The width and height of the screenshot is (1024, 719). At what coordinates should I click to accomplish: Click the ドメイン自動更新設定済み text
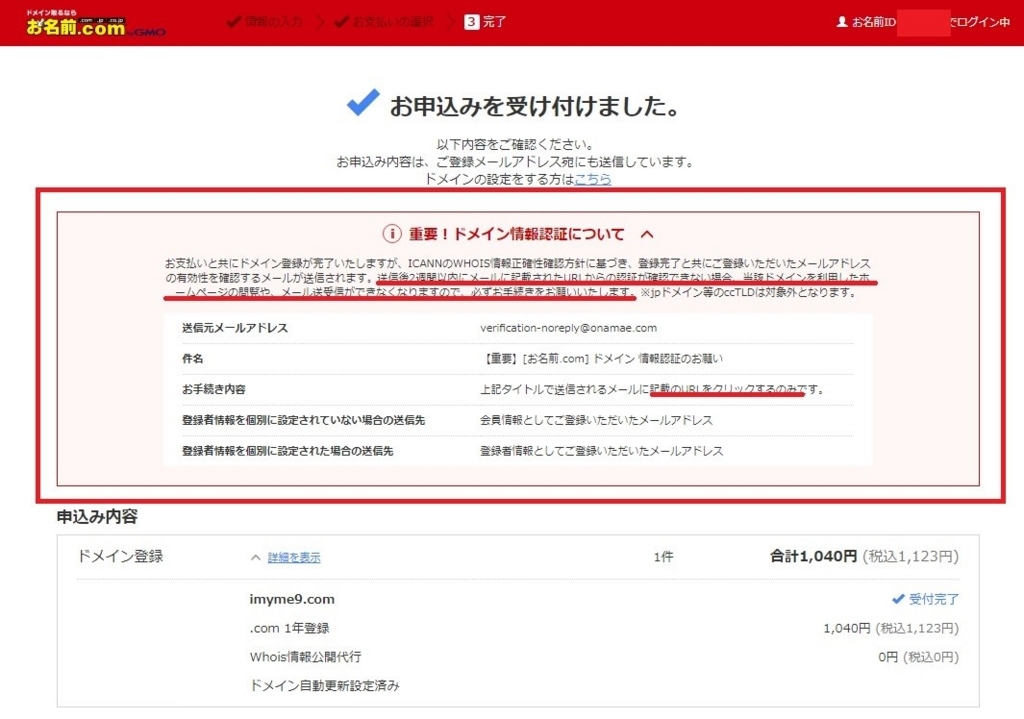pyautogui.click(x=325, y=686)
